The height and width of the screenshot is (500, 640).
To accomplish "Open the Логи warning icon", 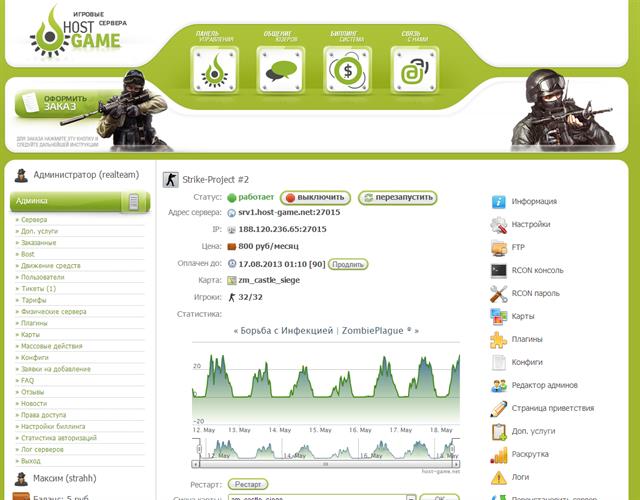I will (x=499, y=478).
